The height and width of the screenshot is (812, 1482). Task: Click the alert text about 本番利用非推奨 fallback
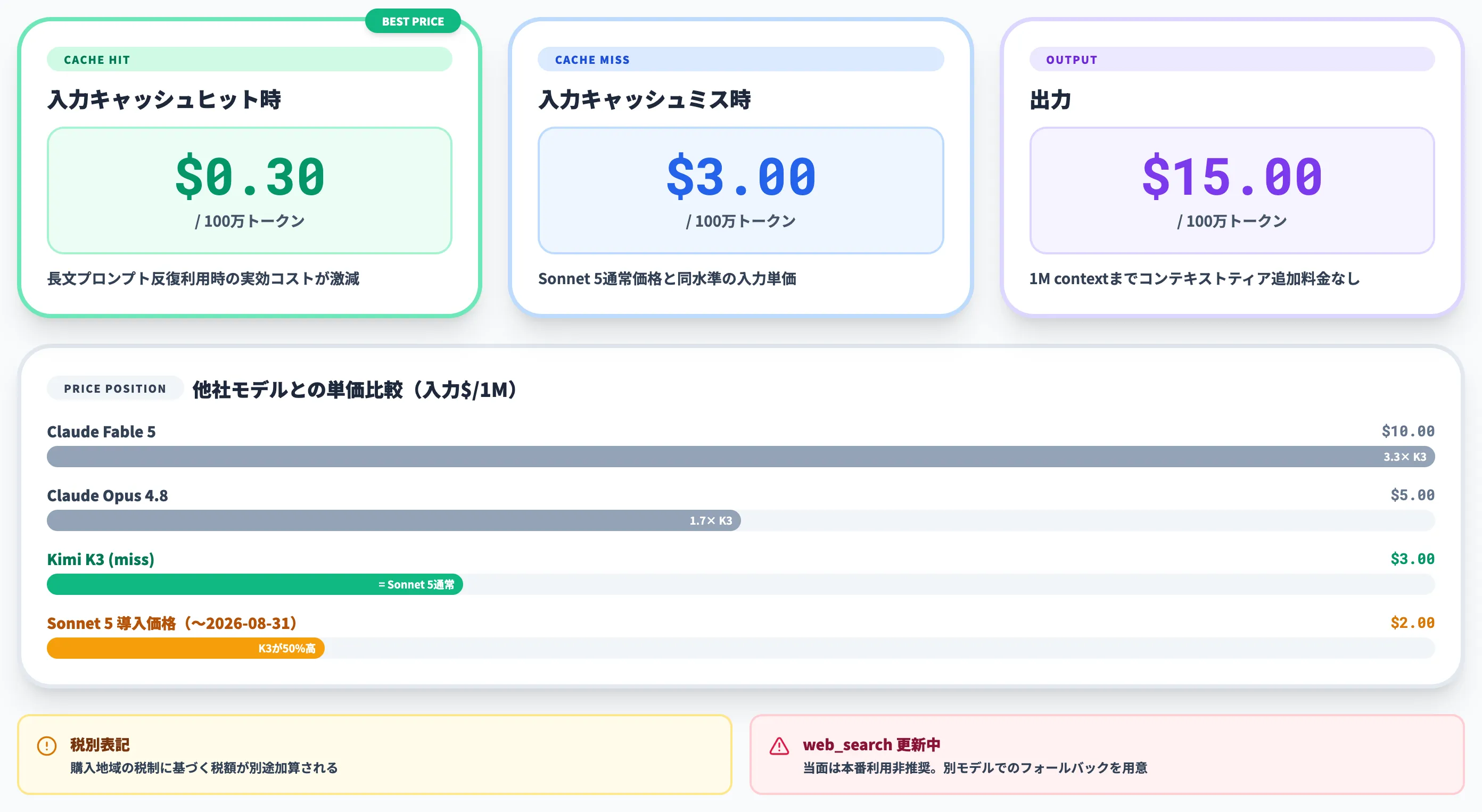coord(975,768)
